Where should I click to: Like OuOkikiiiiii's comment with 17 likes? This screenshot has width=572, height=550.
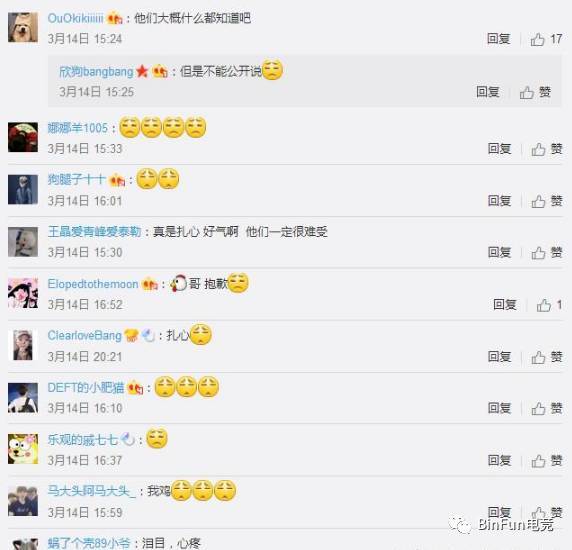pos(546,39)
